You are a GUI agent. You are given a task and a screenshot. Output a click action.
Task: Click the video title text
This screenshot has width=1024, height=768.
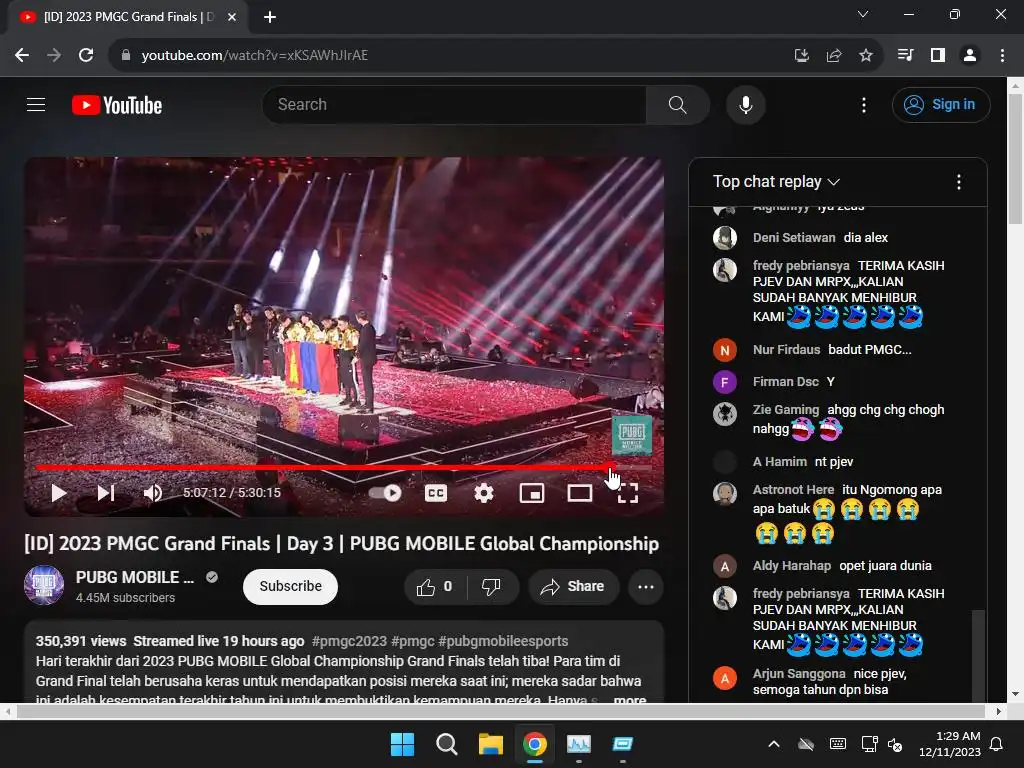(342, 543)
